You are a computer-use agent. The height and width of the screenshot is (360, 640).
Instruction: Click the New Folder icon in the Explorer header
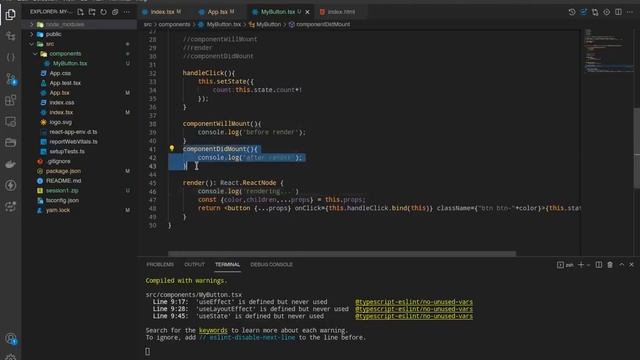tap(92, 12)
